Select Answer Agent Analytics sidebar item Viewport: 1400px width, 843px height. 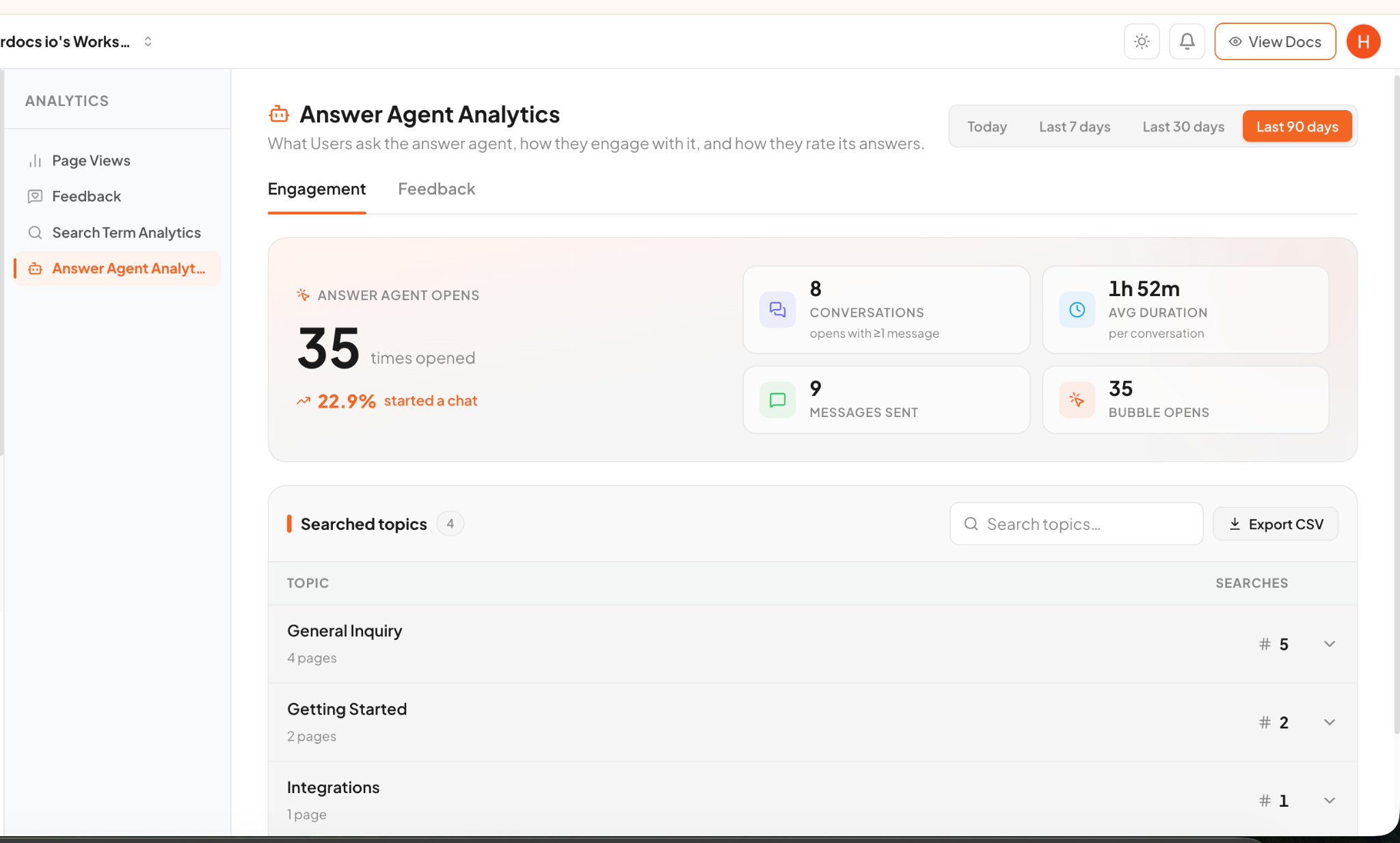pyautogui.click(x=118, y=269)
